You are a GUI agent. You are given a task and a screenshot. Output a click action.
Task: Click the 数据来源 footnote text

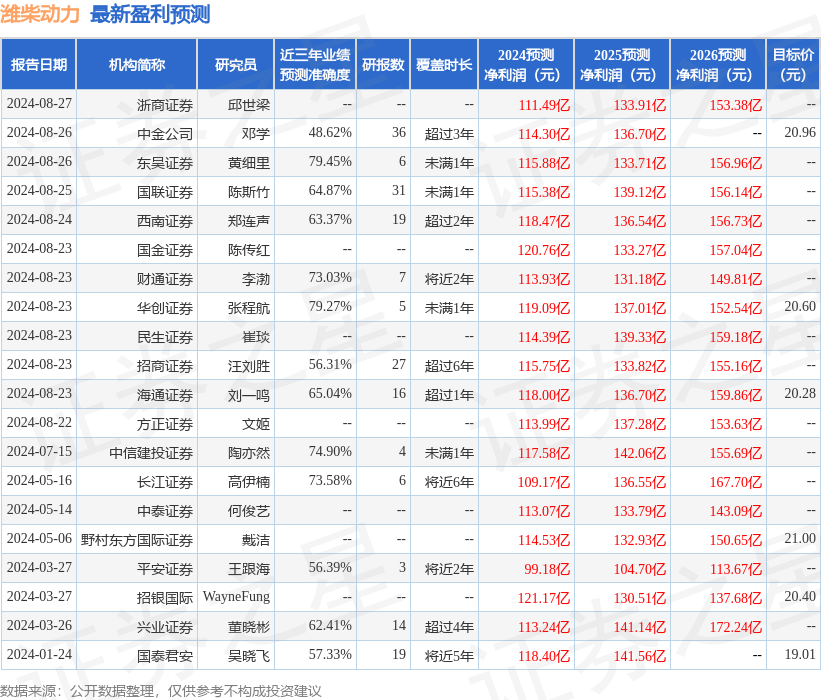click(161, 691)
